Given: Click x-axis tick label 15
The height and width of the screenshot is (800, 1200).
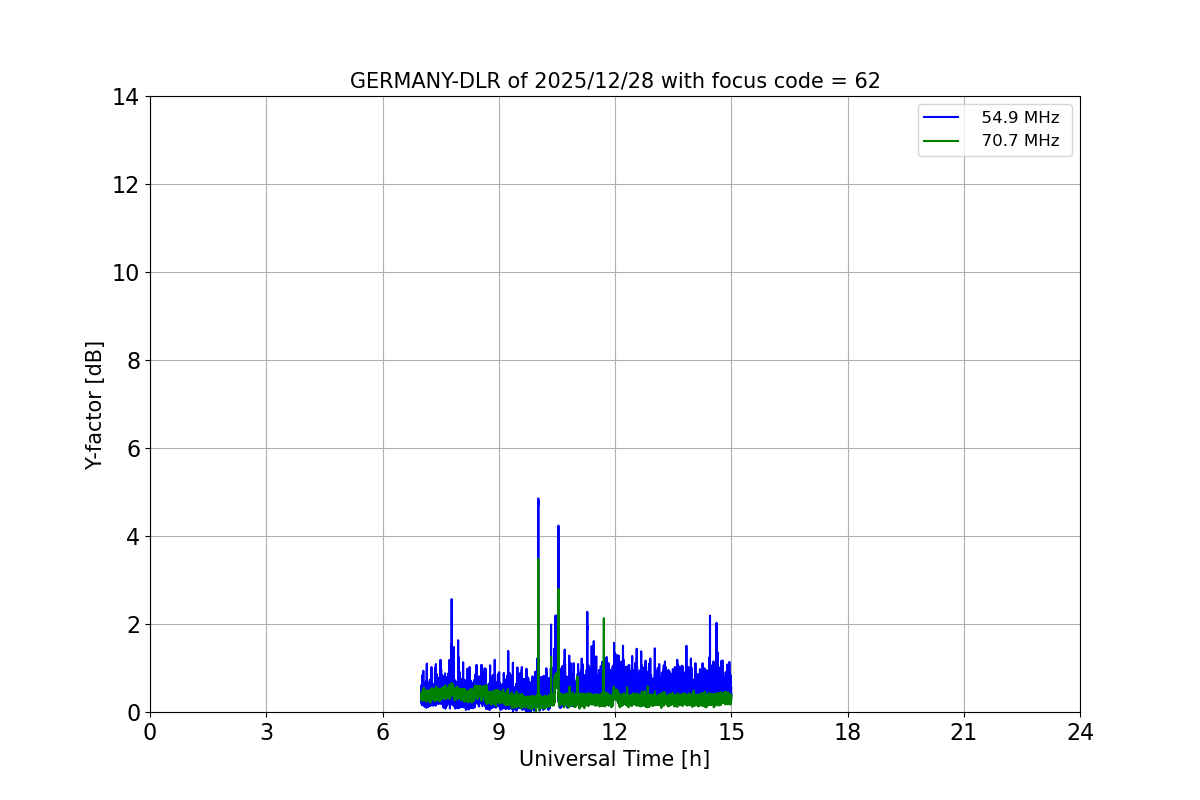Looking at the screenshot, I should point(731,732).
